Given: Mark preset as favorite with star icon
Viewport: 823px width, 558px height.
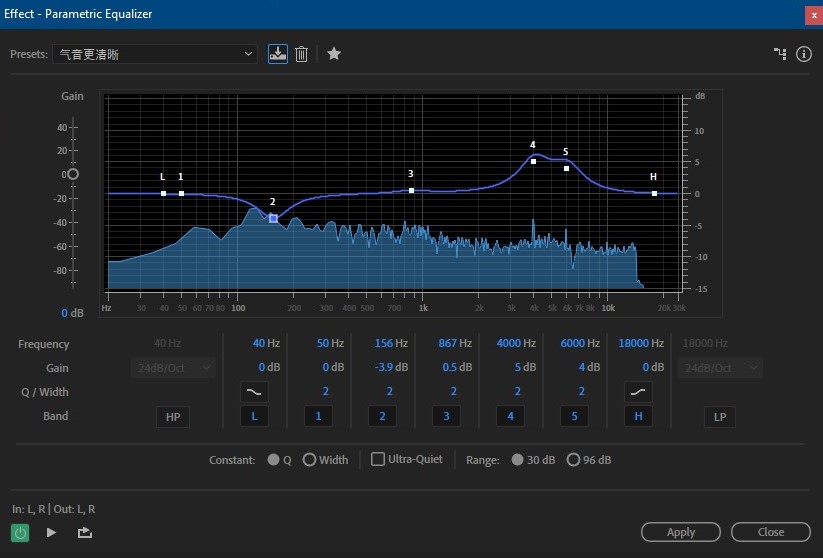Looking at the screenshot, I should coord(334,54).
